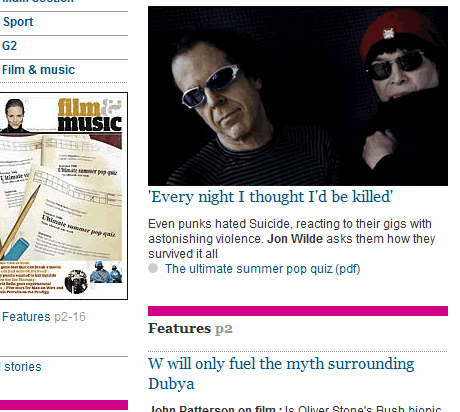The width and height of the screenshot is (460, 412).
Task: Click the pink bar below stories link
Action: (x=64, y=405)
